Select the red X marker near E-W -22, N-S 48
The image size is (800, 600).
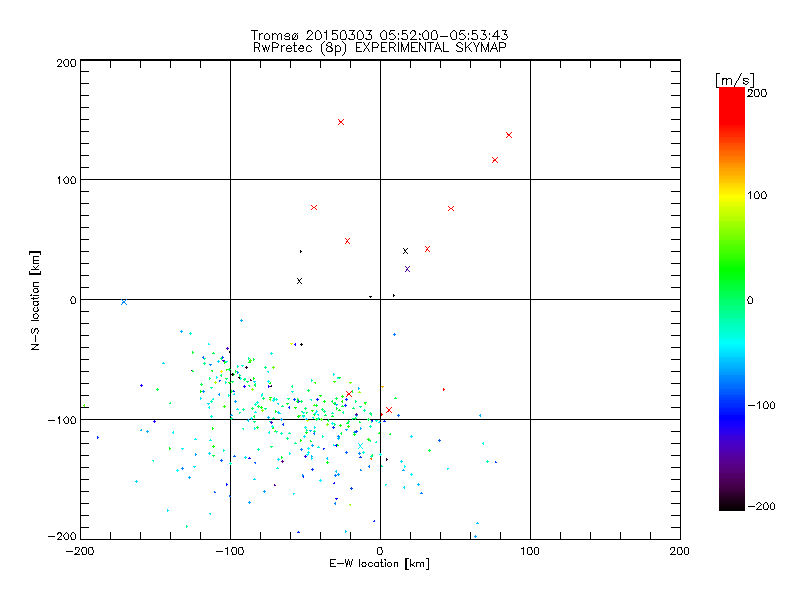tap(347, 241)
